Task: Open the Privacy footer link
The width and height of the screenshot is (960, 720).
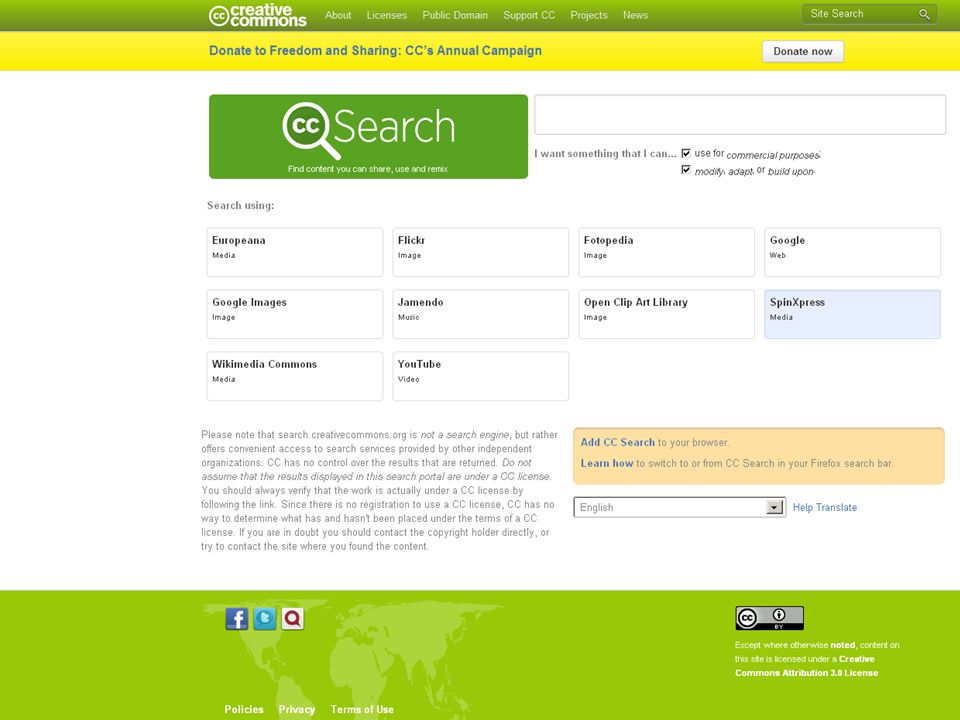Action: (x=296, y=710)
